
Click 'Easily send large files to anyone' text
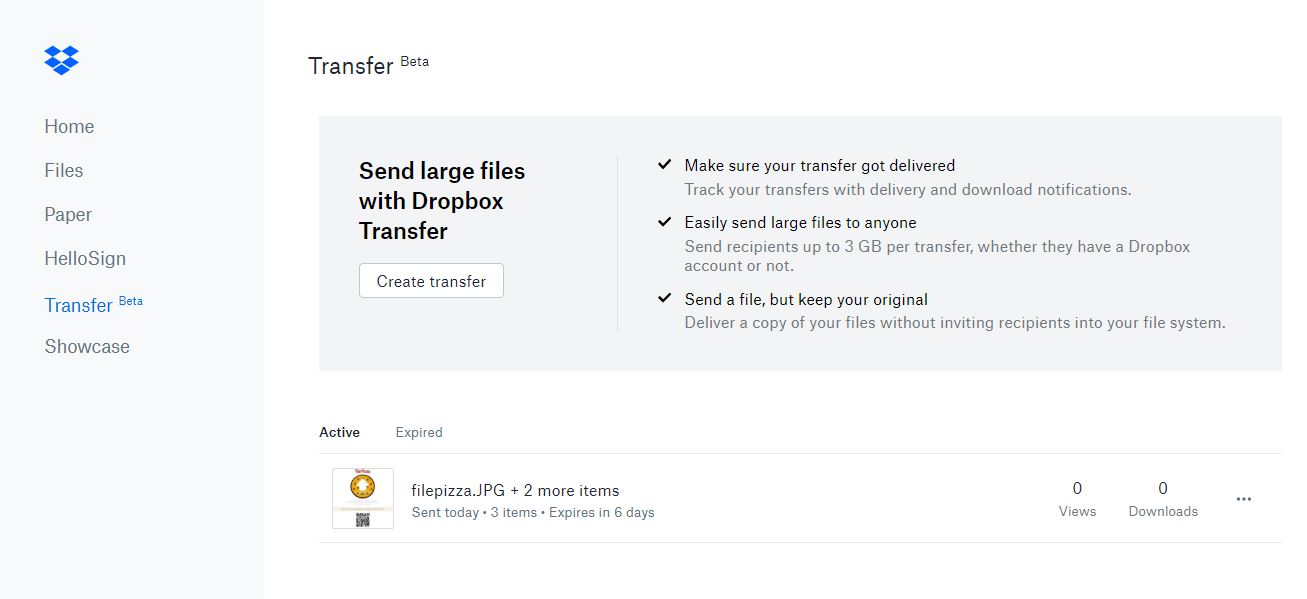tap(800, 222)
